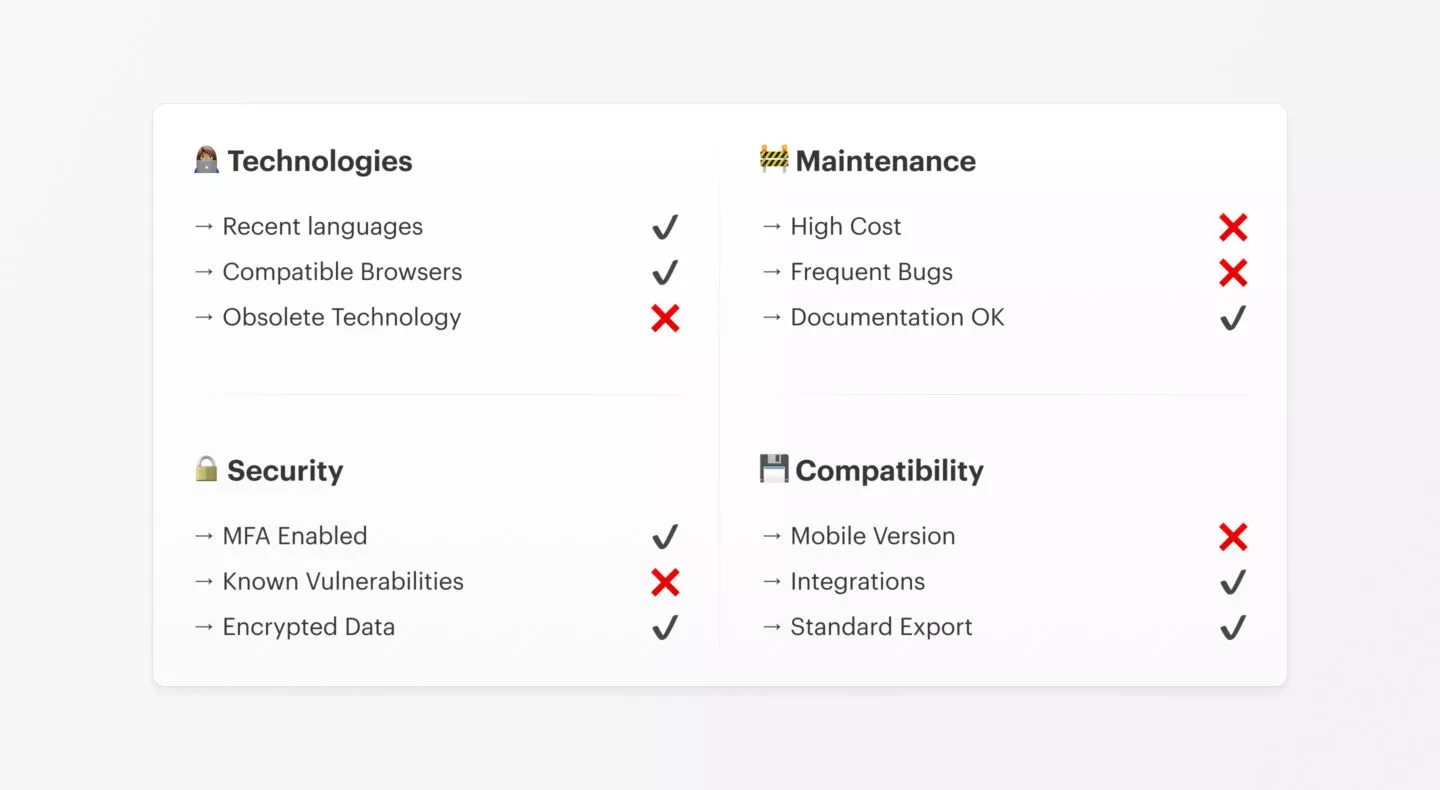1440x790 pixels.
Task: Toggle the checkmark for Documentation OK
Action: point(1233,318)
